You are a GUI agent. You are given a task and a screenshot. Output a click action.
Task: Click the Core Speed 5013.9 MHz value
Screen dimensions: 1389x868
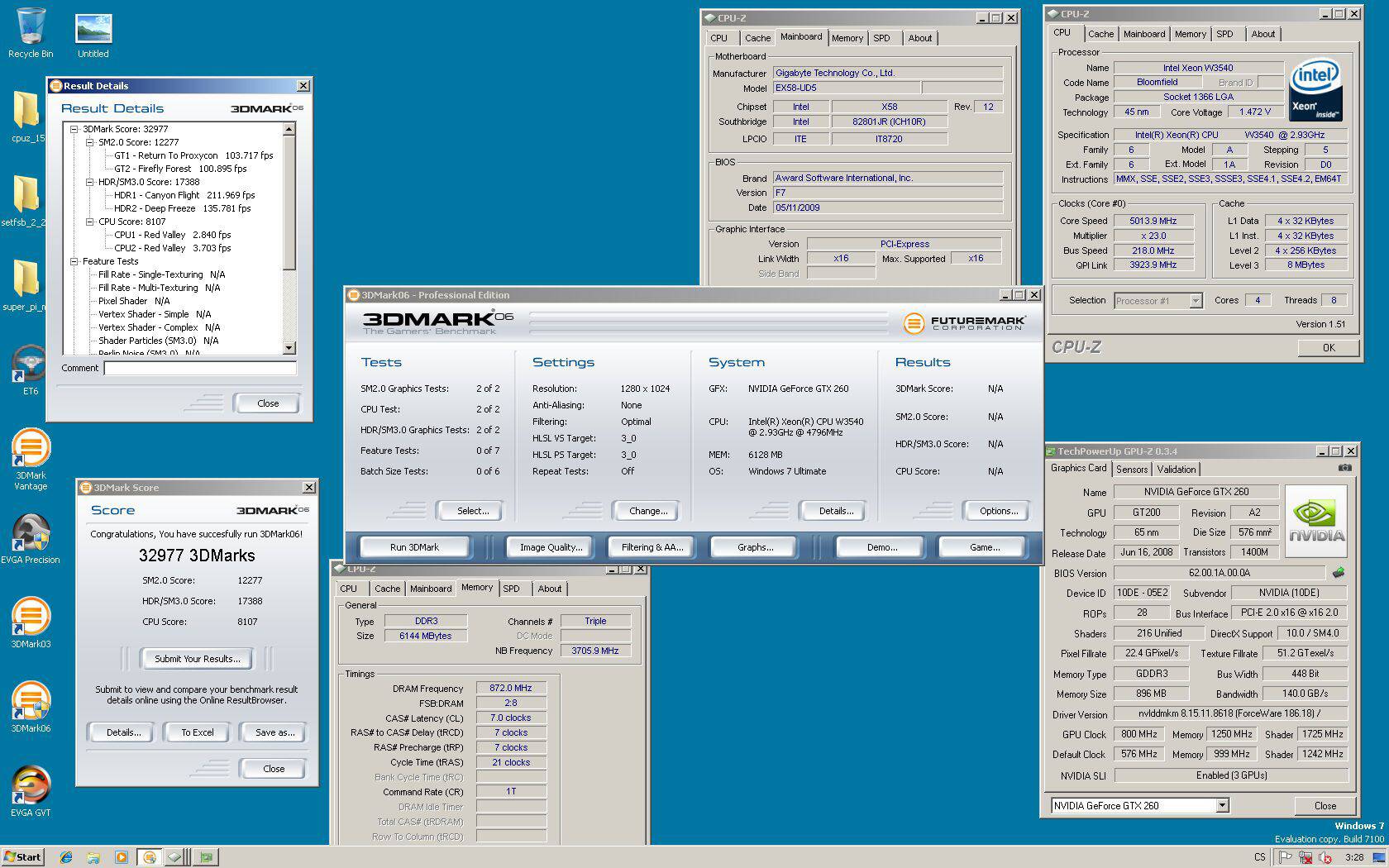[x=1153, y=221]
